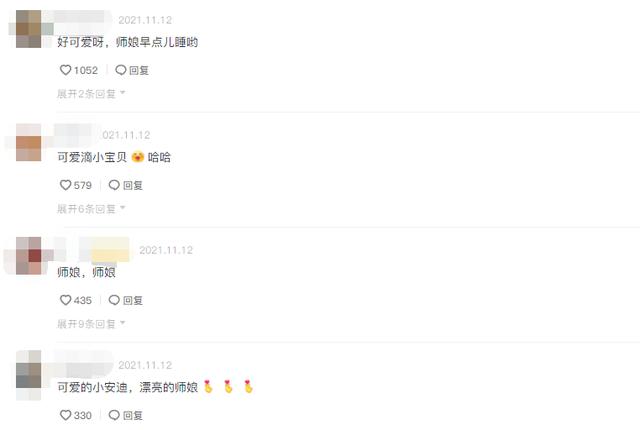Like the comment with 1052 likes
This screenshot has width=640, height=430.
[65, 70]
